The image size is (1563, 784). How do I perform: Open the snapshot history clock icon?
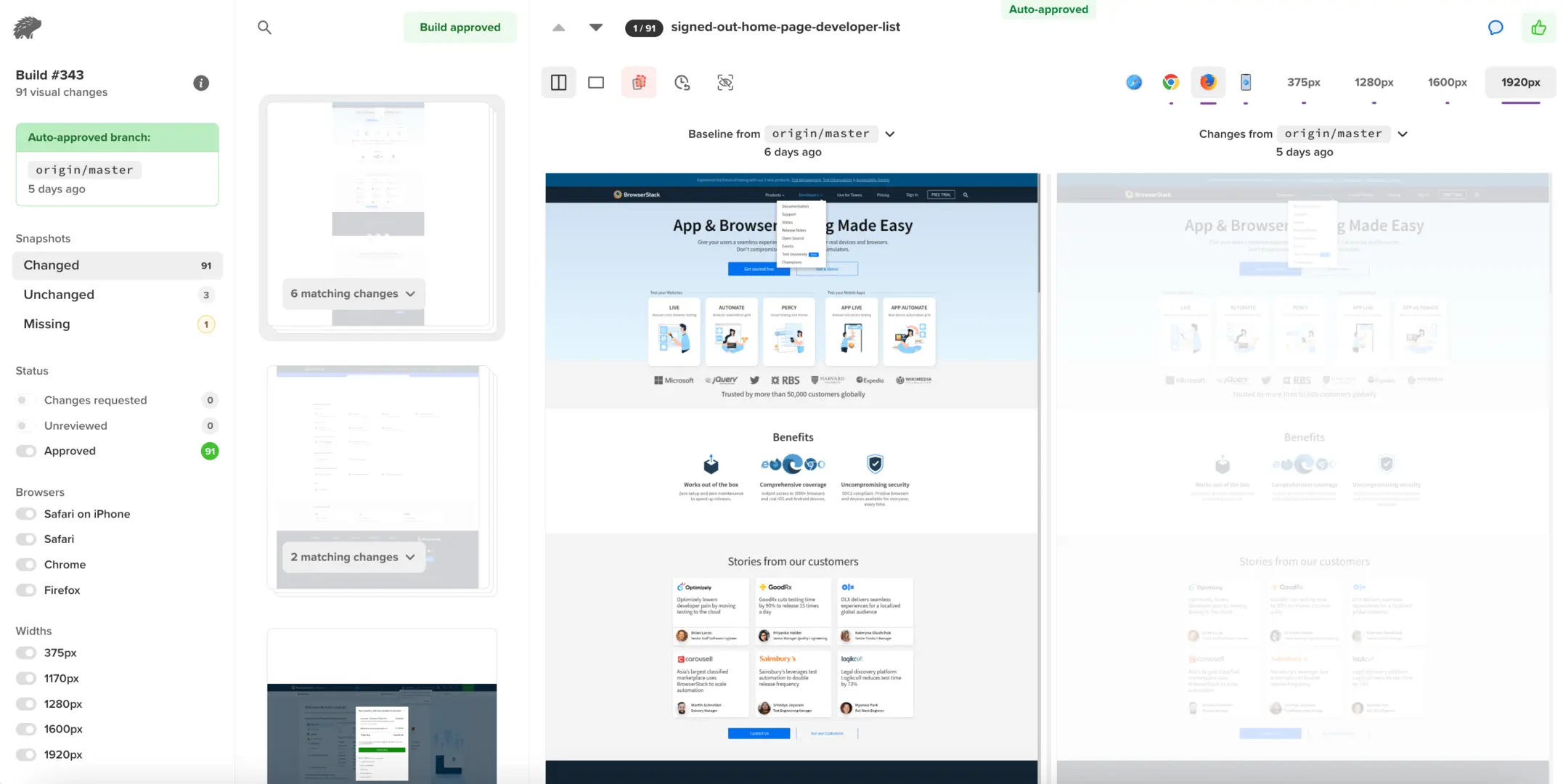[x=682, y=83]
